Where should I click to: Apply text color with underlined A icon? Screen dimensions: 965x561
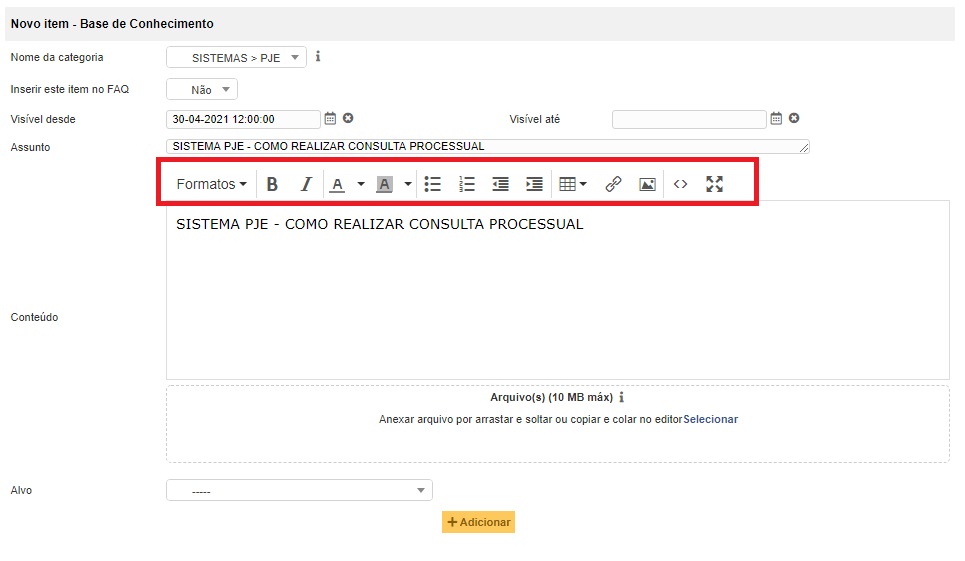tap(337, 184)
